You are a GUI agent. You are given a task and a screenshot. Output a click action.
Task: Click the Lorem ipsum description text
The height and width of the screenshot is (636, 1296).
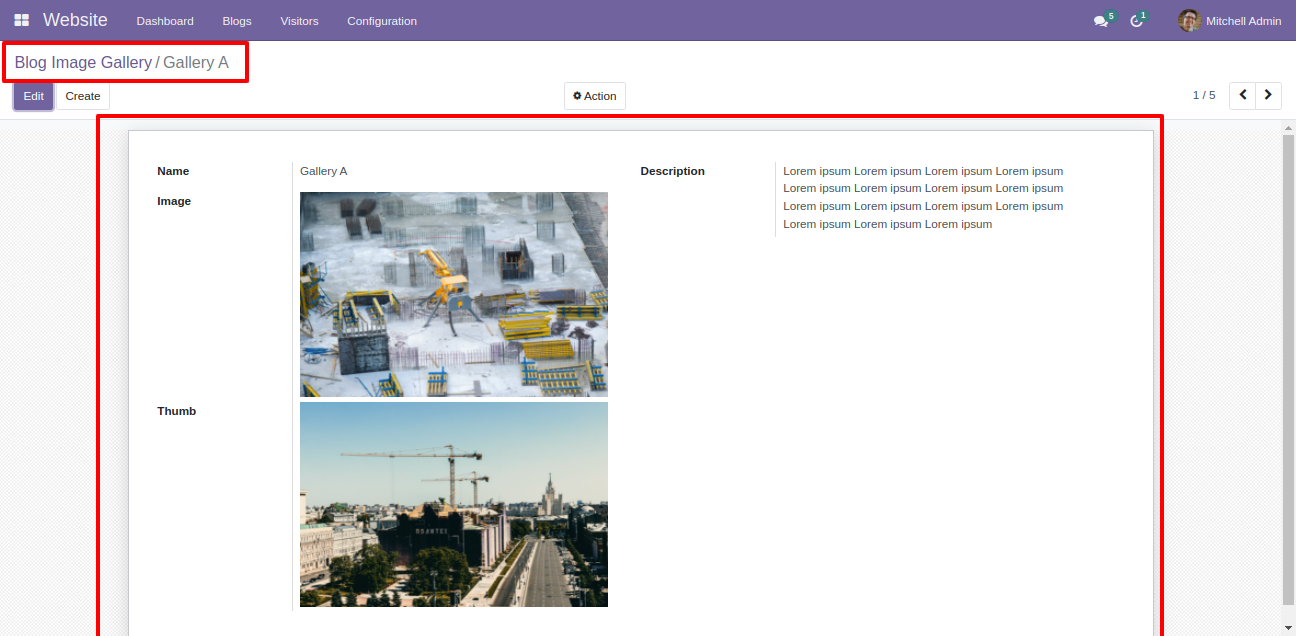(x=923, y=198)
